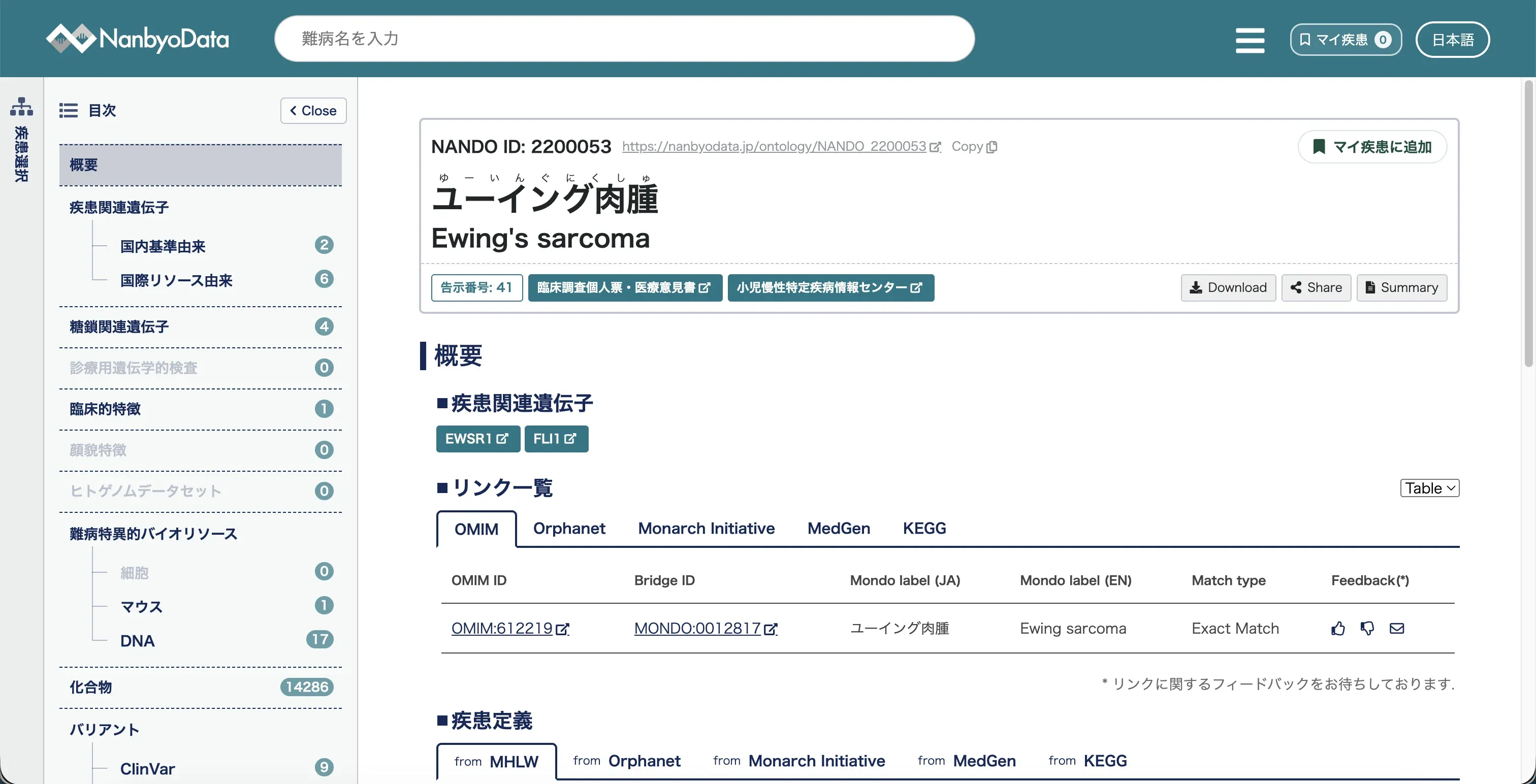1536x784 pixels.
Task: Open the FLI1 gene link
Action: tap(556, 439)
